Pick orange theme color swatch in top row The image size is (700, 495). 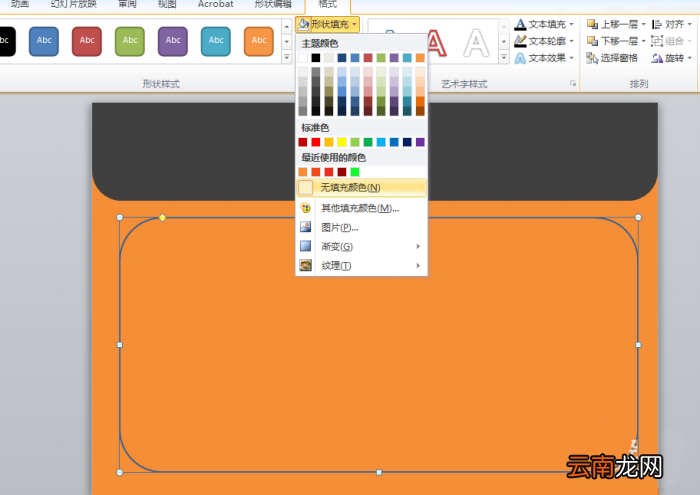click(420, 58)
